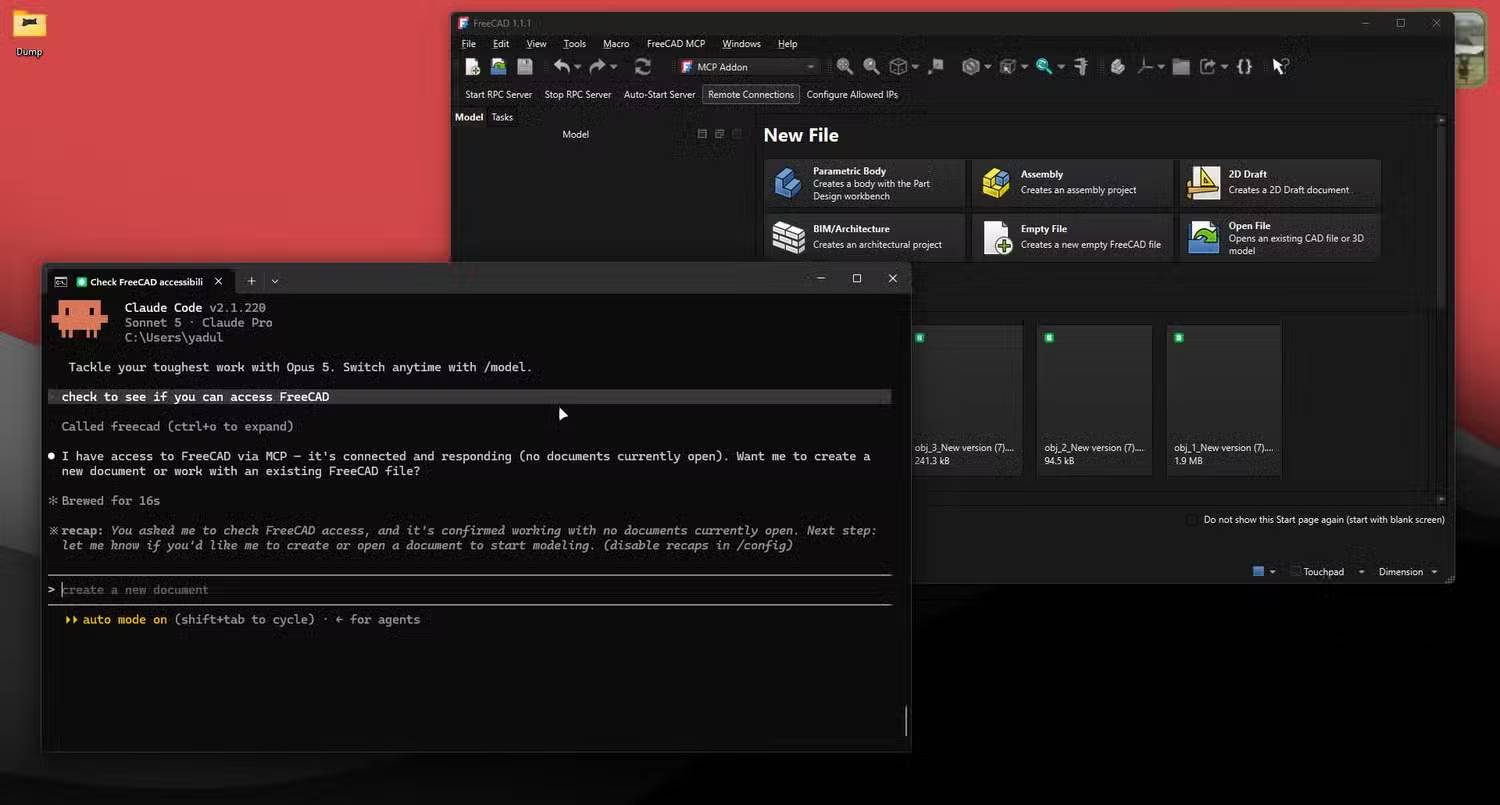The width and height of the screenshot is (1500, 805).
Task: Add a new terminal tab with plus
Action: click(x=251, y=281)
